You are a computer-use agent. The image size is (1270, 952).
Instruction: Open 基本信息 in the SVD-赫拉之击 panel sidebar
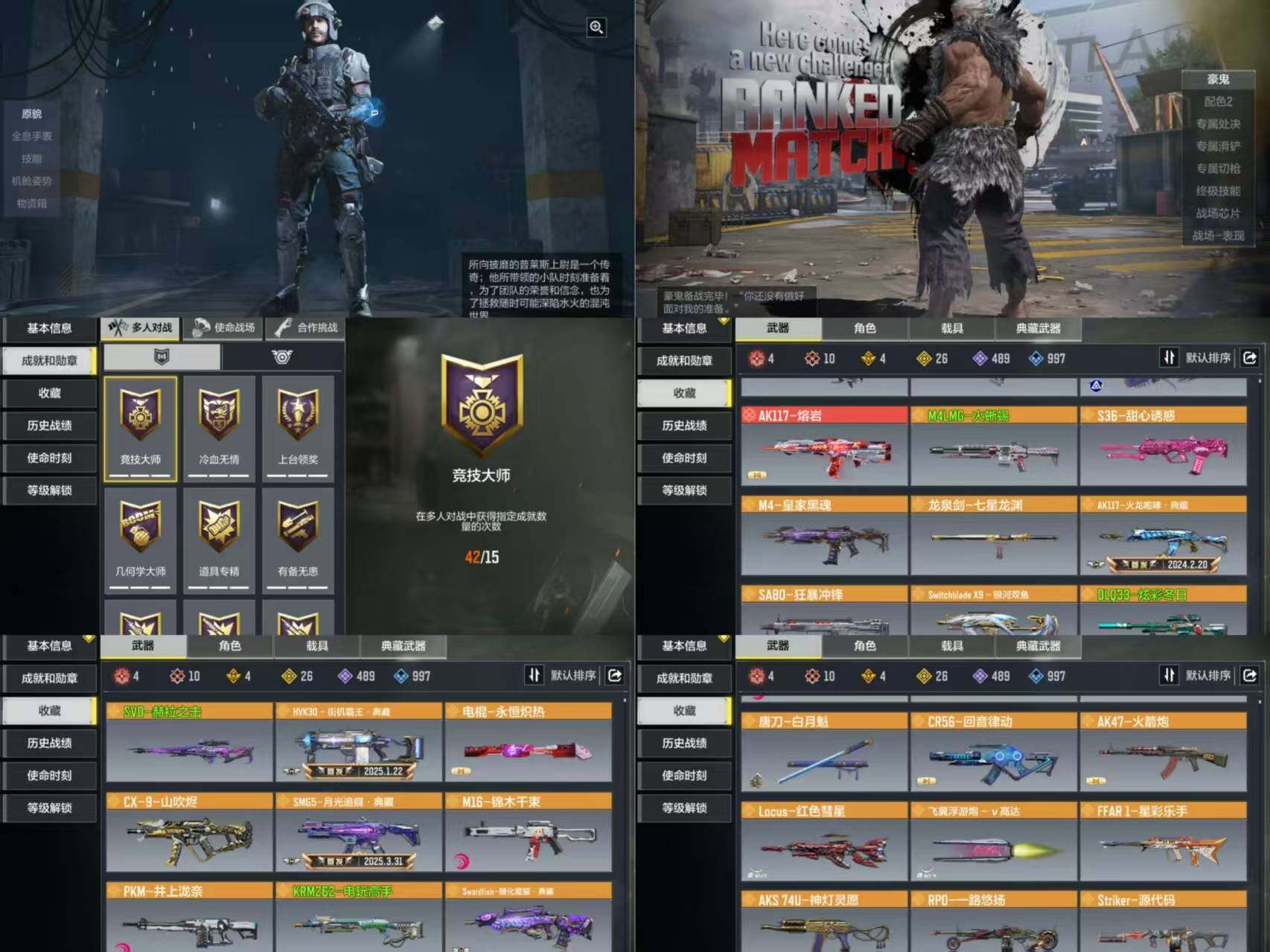coord(49,646)
